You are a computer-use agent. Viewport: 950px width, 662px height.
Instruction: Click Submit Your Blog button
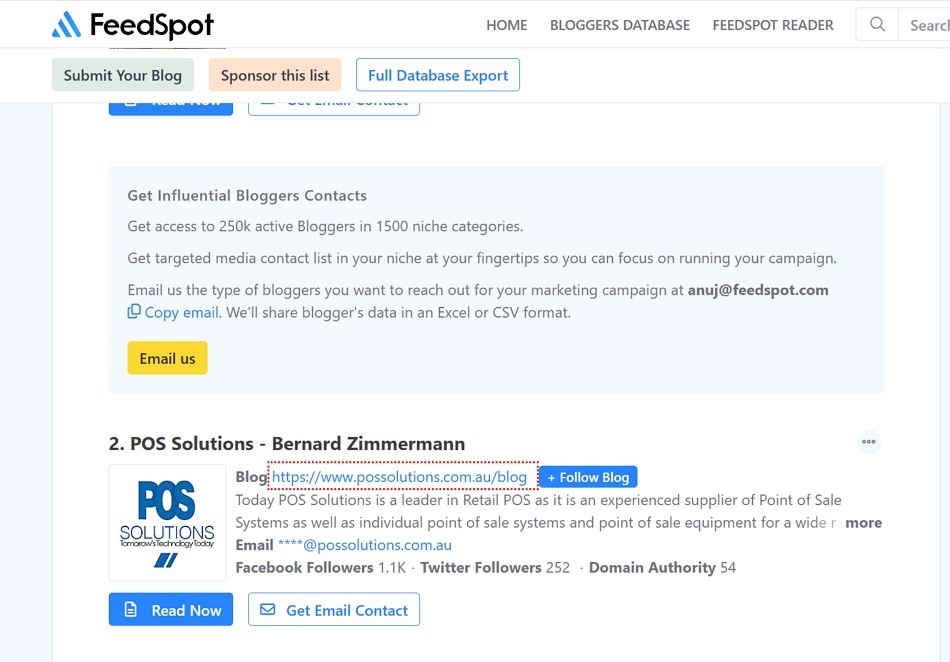click(122, 75)
